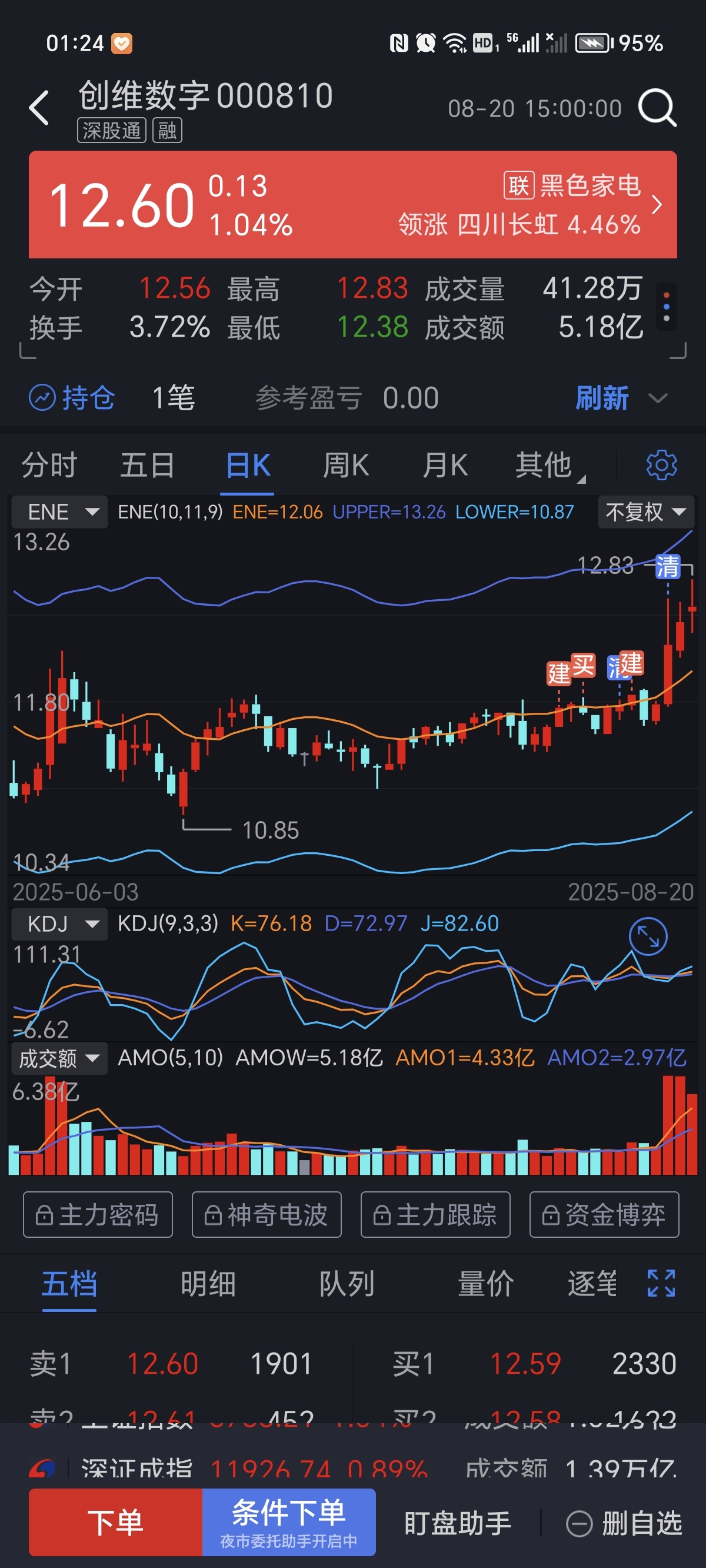
Task: Tap the 今开 12.56 value
Action: click(x=175, y=288)
